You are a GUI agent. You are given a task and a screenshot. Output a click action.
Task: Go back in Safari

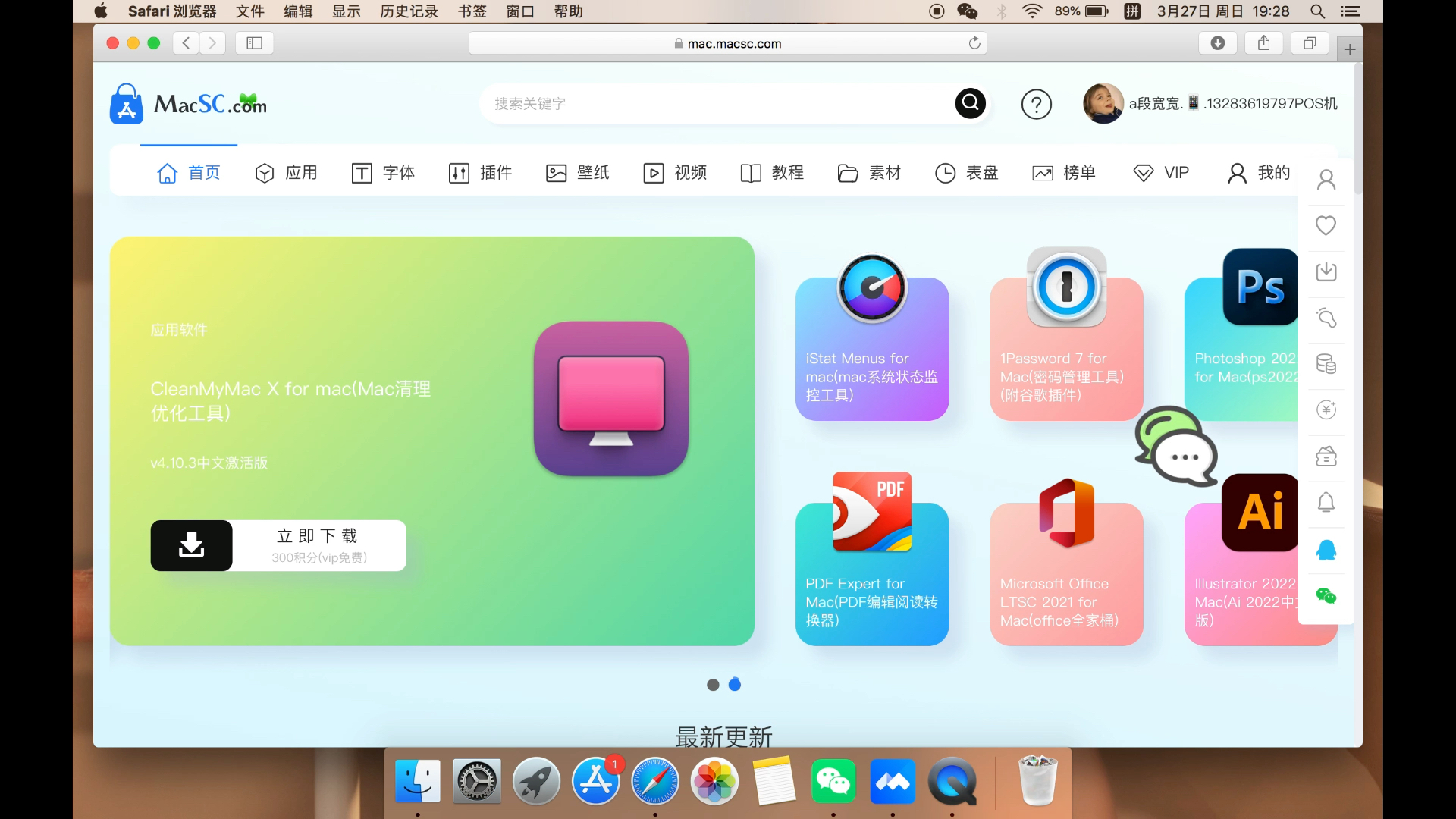pos(186,43)
